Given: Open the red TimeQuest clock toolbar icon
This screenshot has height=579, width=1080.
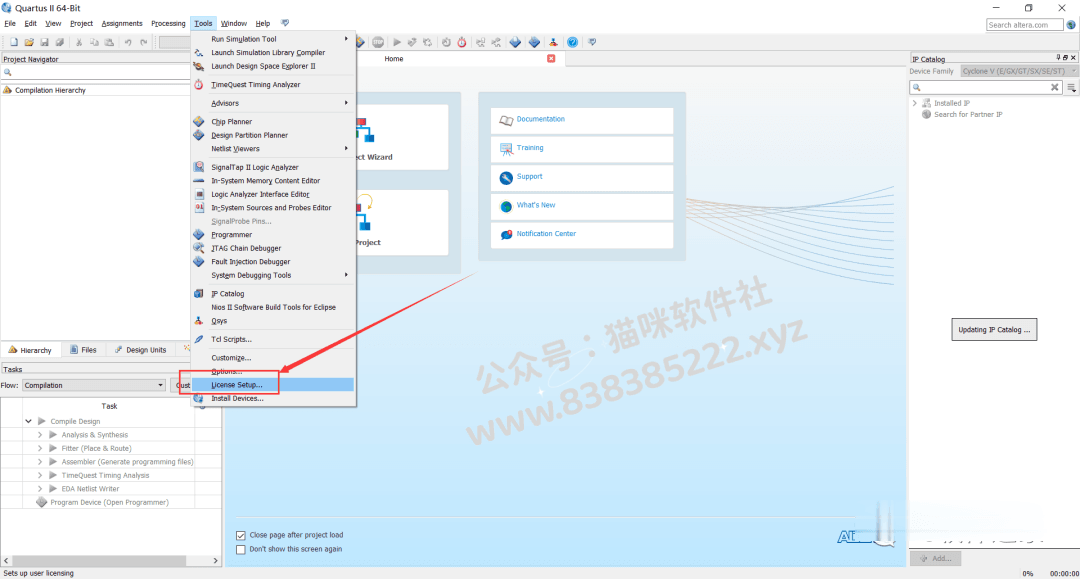Looking at the screenshot, I should click(461, 42).
